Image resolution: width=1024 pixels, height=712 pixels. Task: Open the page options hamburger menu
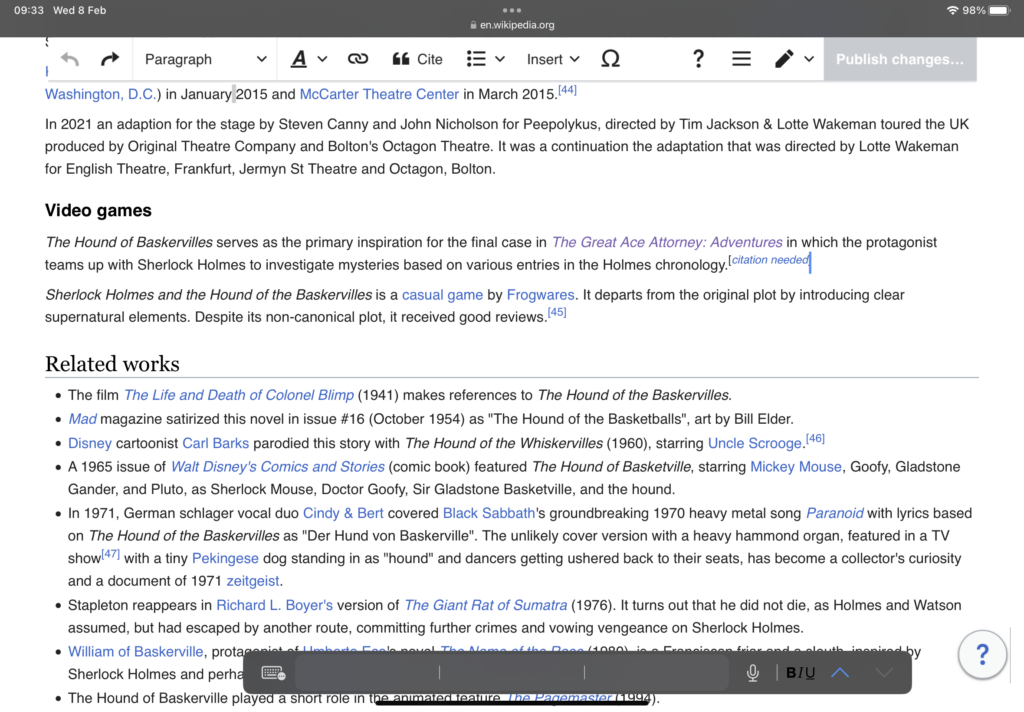click(741, 60)
